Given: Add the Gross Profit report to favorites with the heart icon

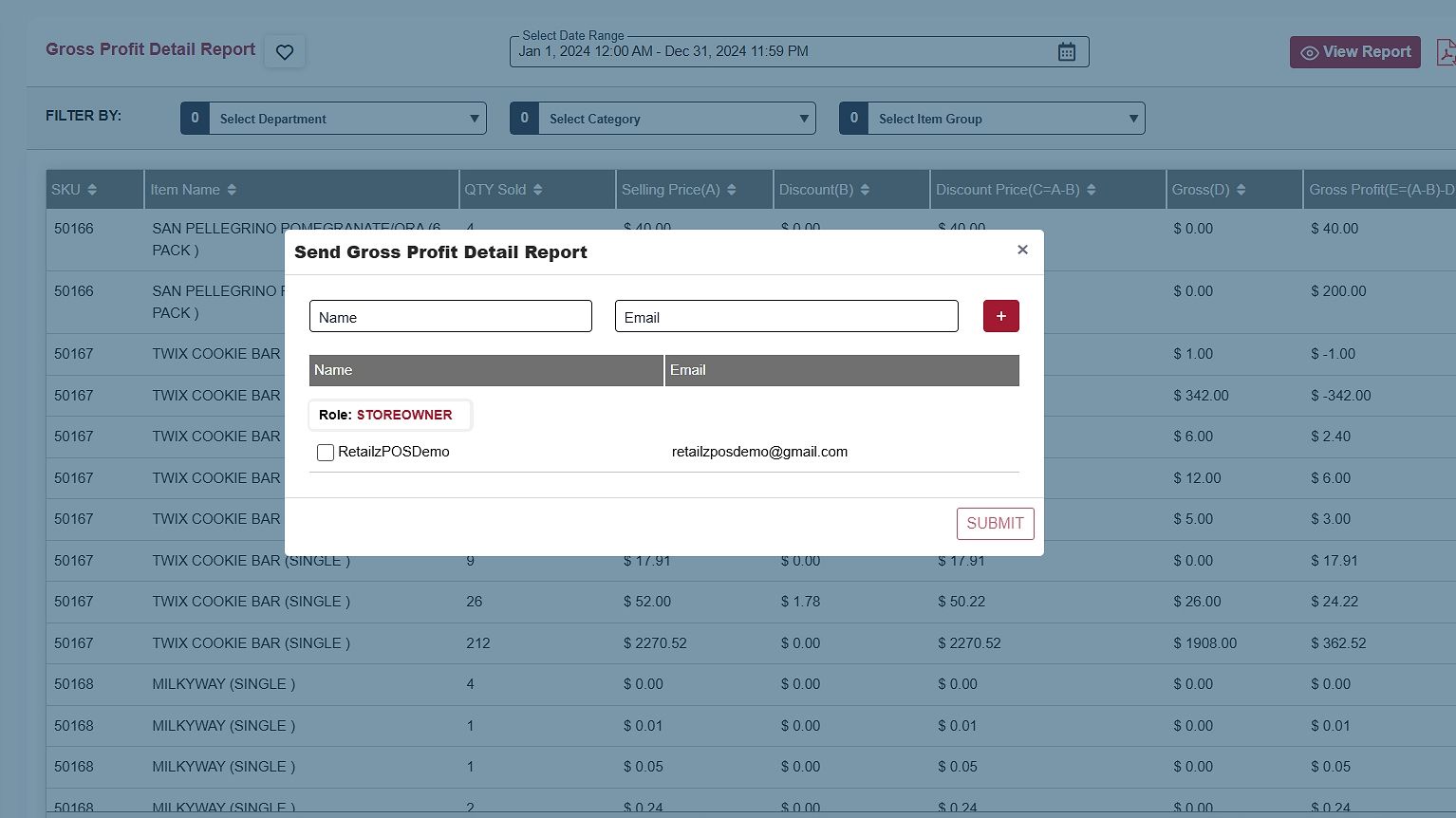Looking at the screenshot, I should (285, 52).
